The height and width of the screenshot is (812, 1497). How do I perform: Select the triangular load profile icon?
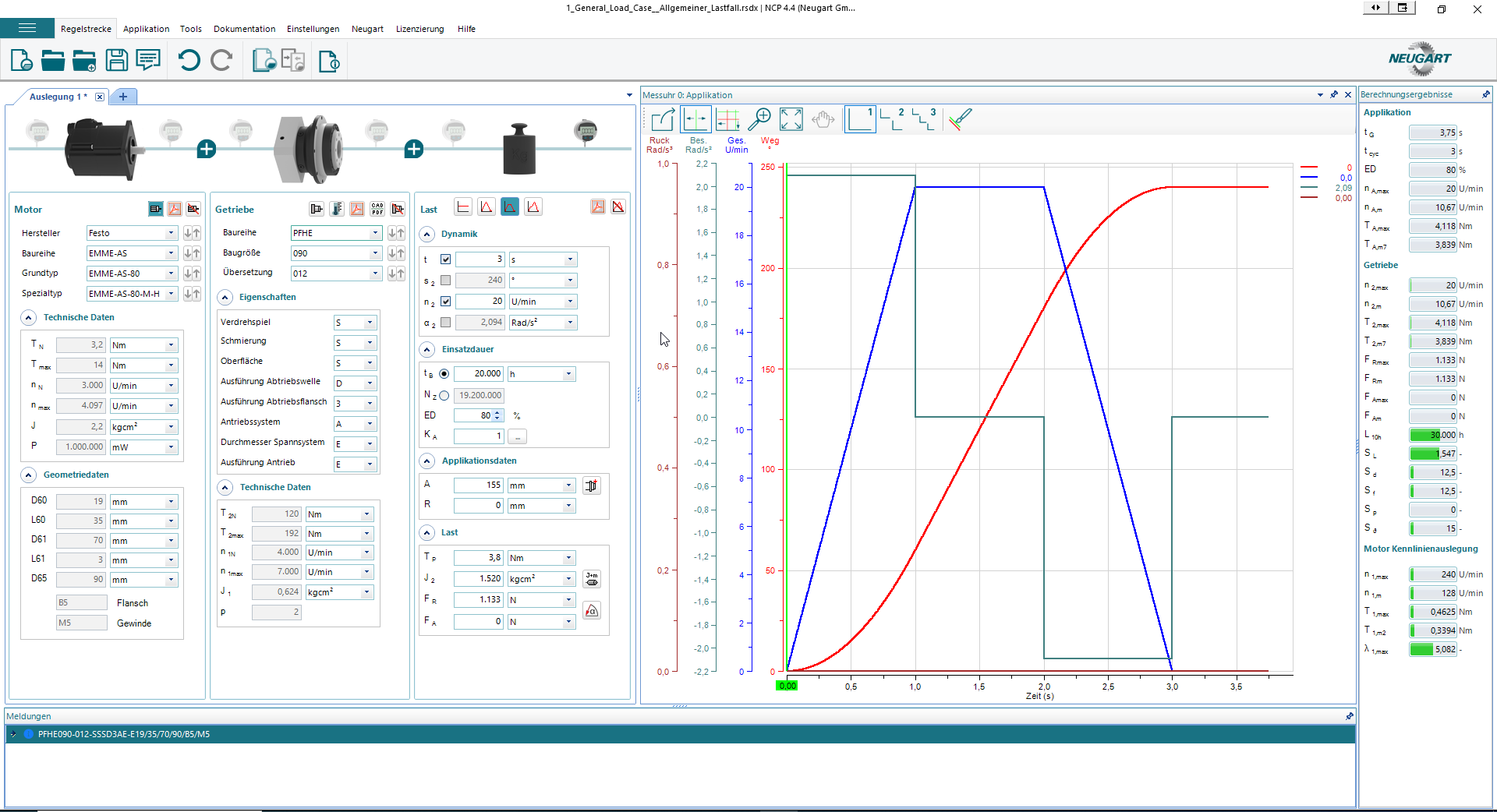487,207
